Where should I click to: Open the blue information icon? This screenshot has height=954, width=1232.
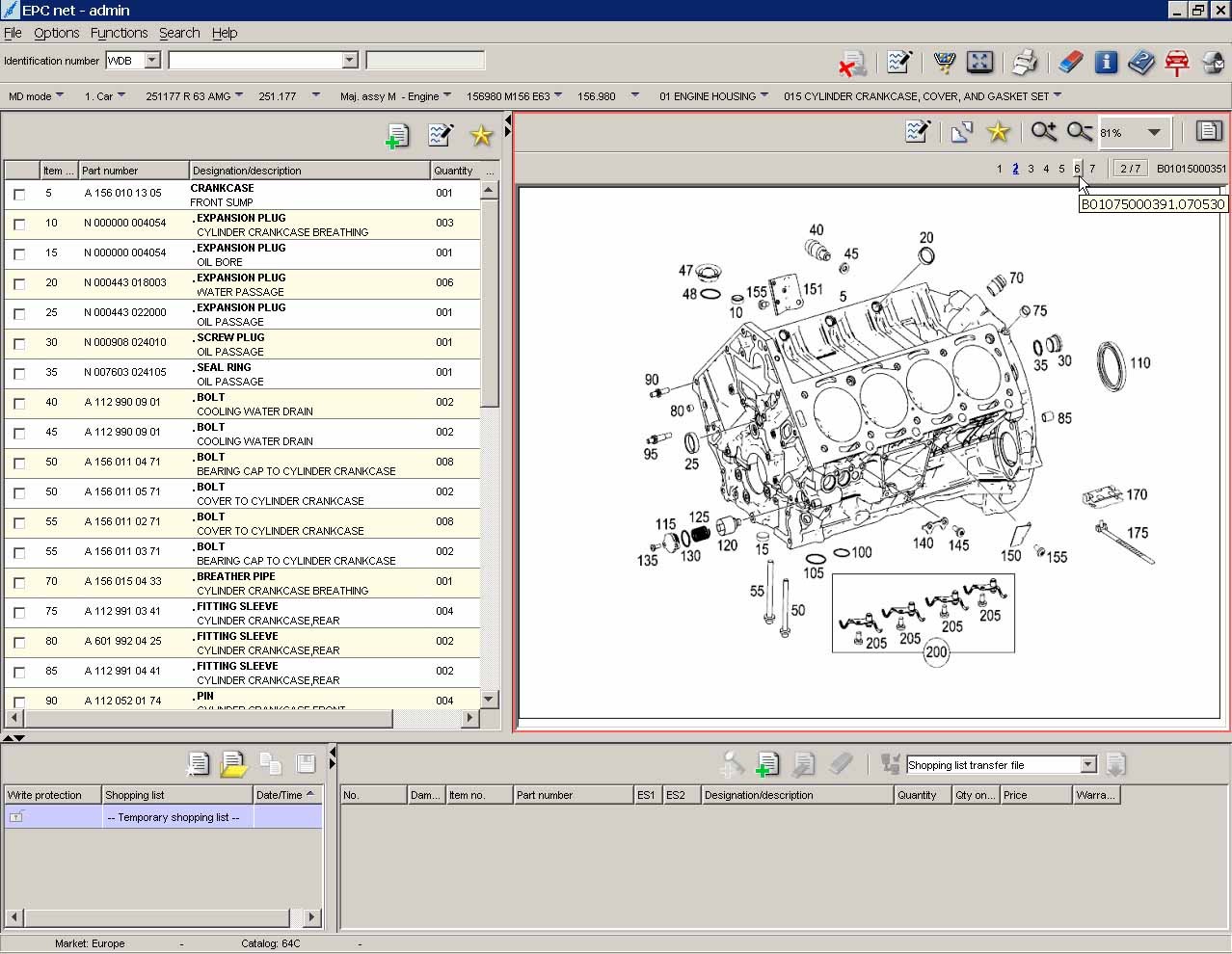click(1107, 63)
